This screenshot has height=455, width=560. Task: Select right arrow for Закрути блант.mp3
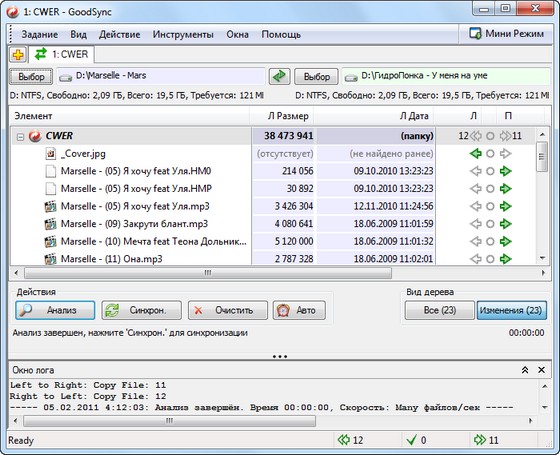coord(505,224)
